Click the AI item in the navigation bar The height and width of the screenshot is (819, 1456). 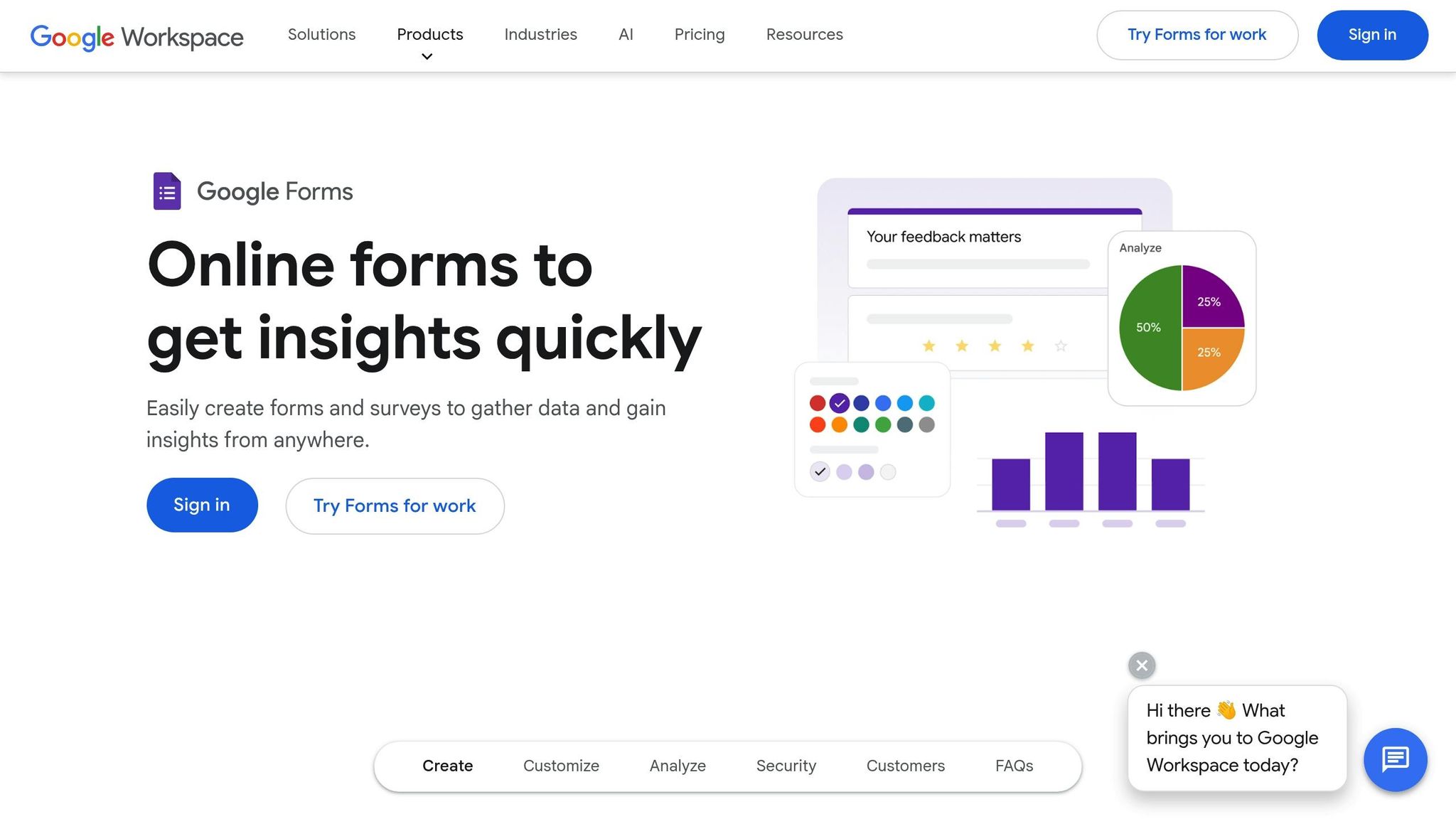coord(626,34)
